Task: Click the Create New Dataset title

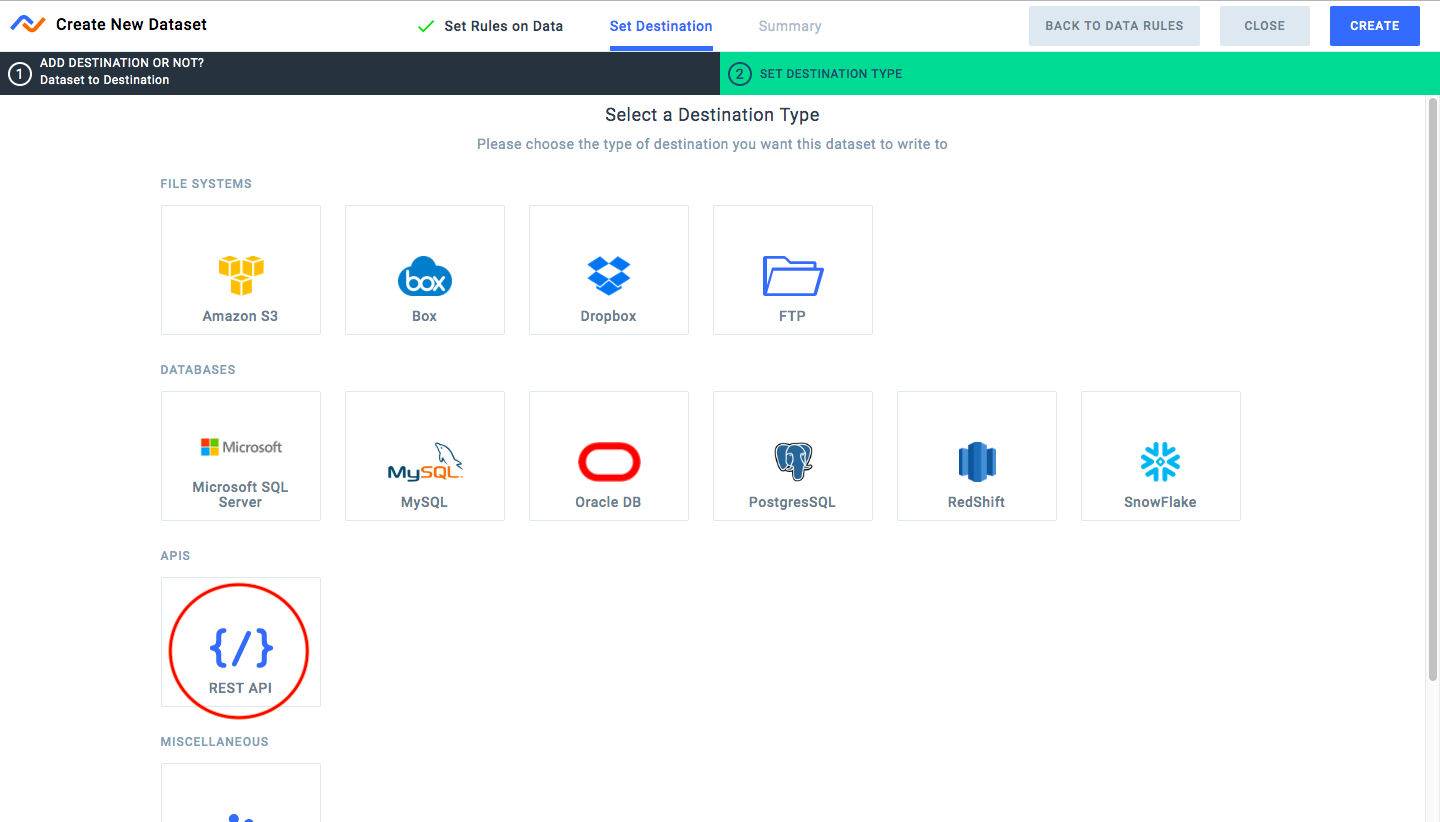Action: coord(132,24)
